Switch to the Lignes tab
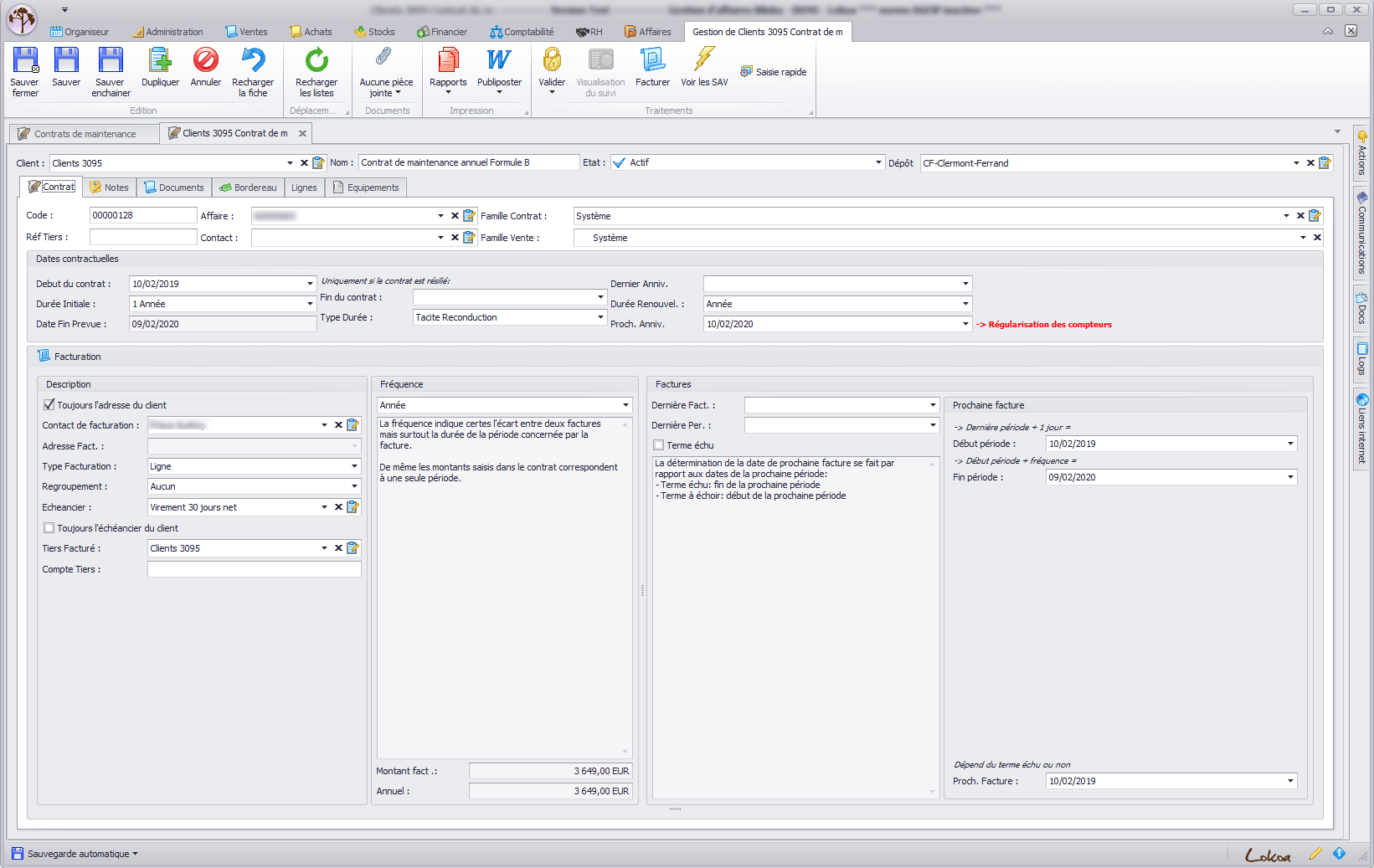Screen dimensions: 1374x868 point(304,187)
